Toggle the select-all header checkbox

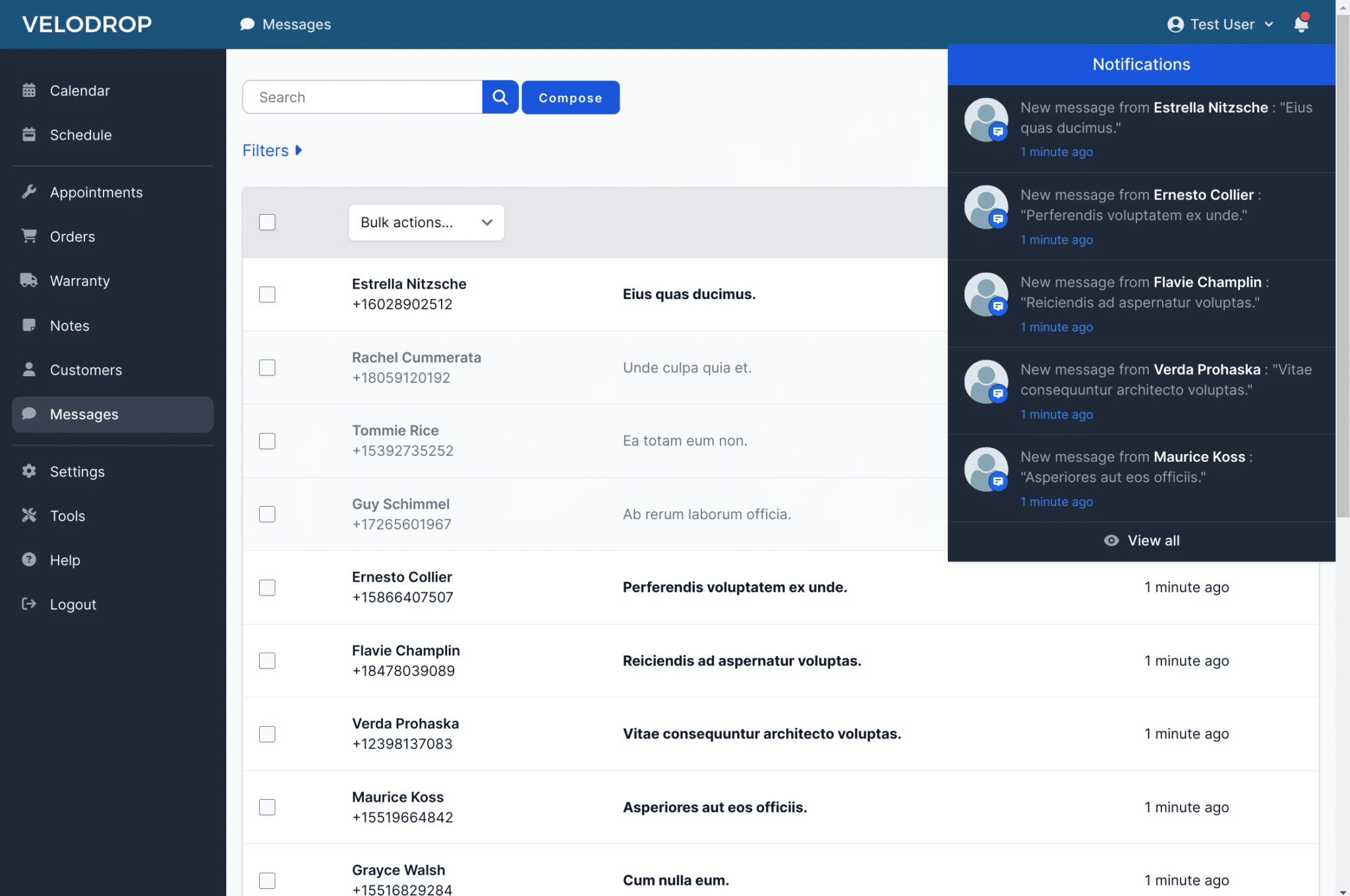pyautogui.click(x=267, y=223)
